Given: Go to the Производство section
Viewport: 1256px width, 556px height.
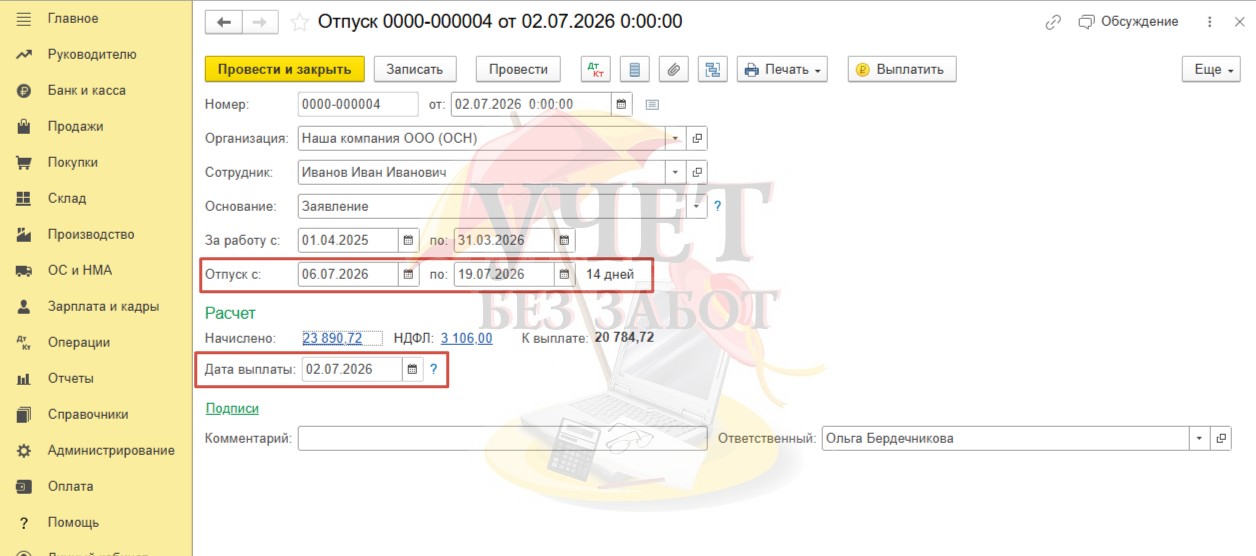Looking at the screenshot, I should 91,235.
